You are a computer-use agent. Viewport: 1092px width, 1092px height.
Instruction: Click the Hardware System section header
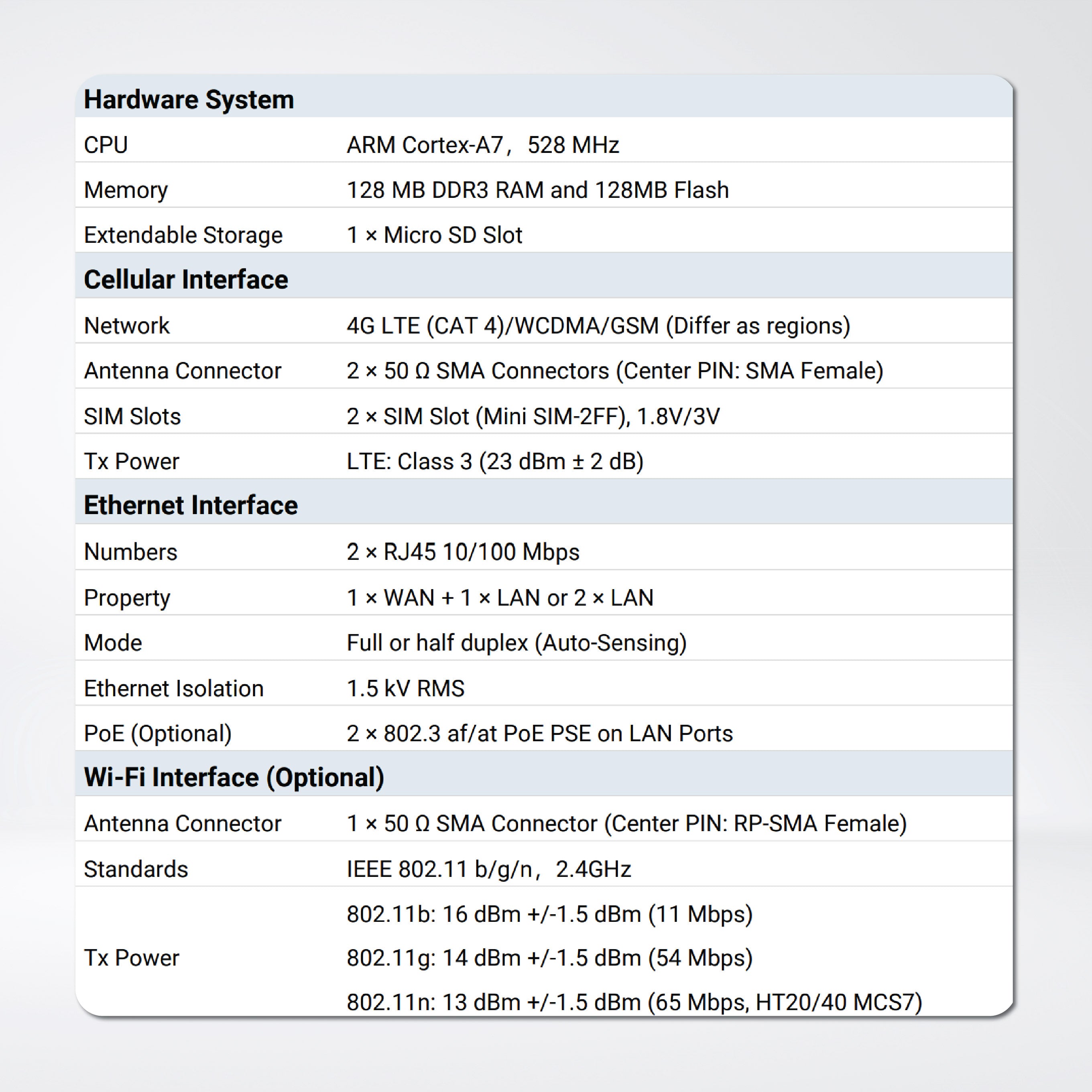click(189, 100)
